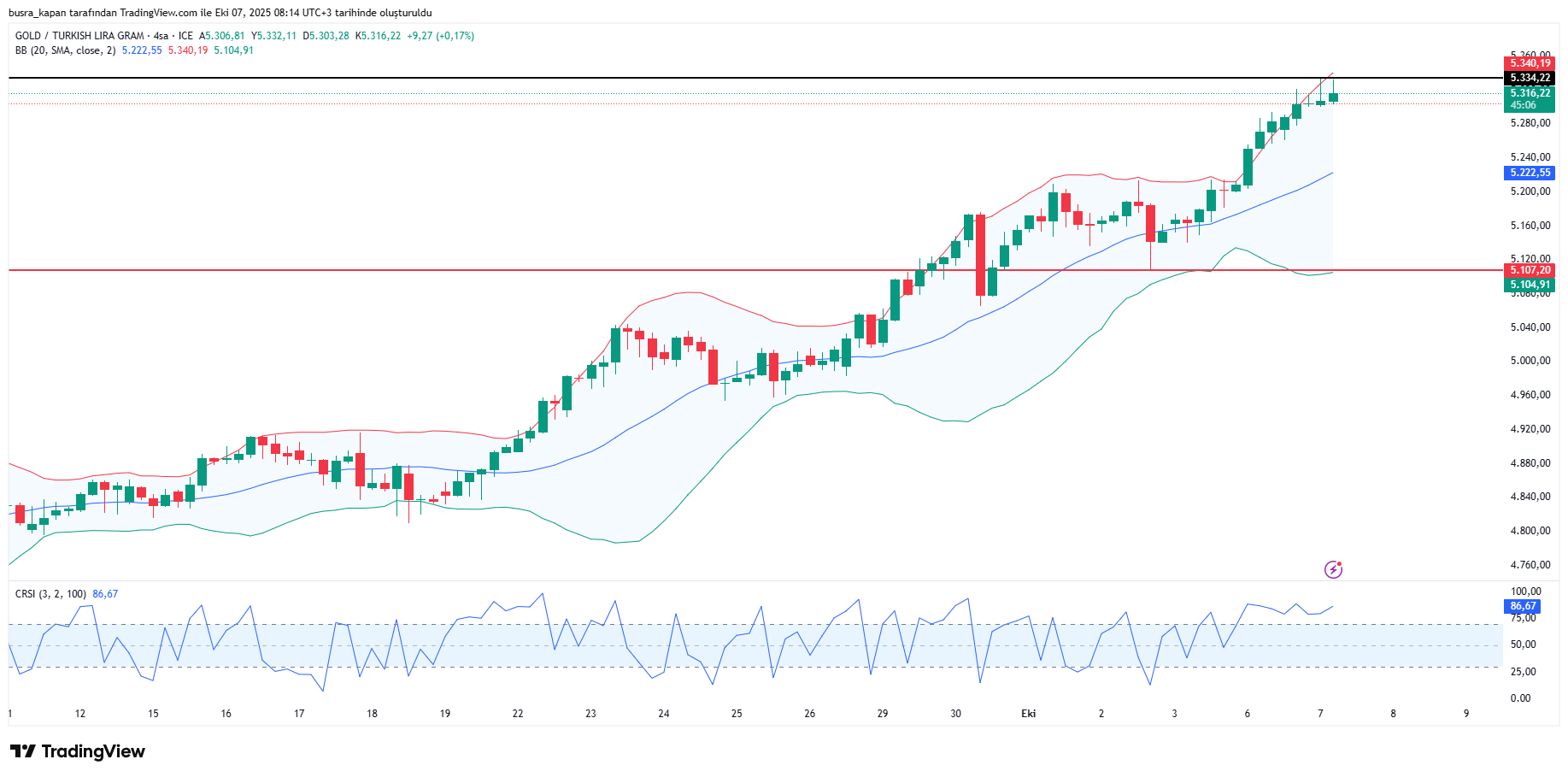
Task: Click the red 5.340,19 price axis label
Action: click(1529, 63)
